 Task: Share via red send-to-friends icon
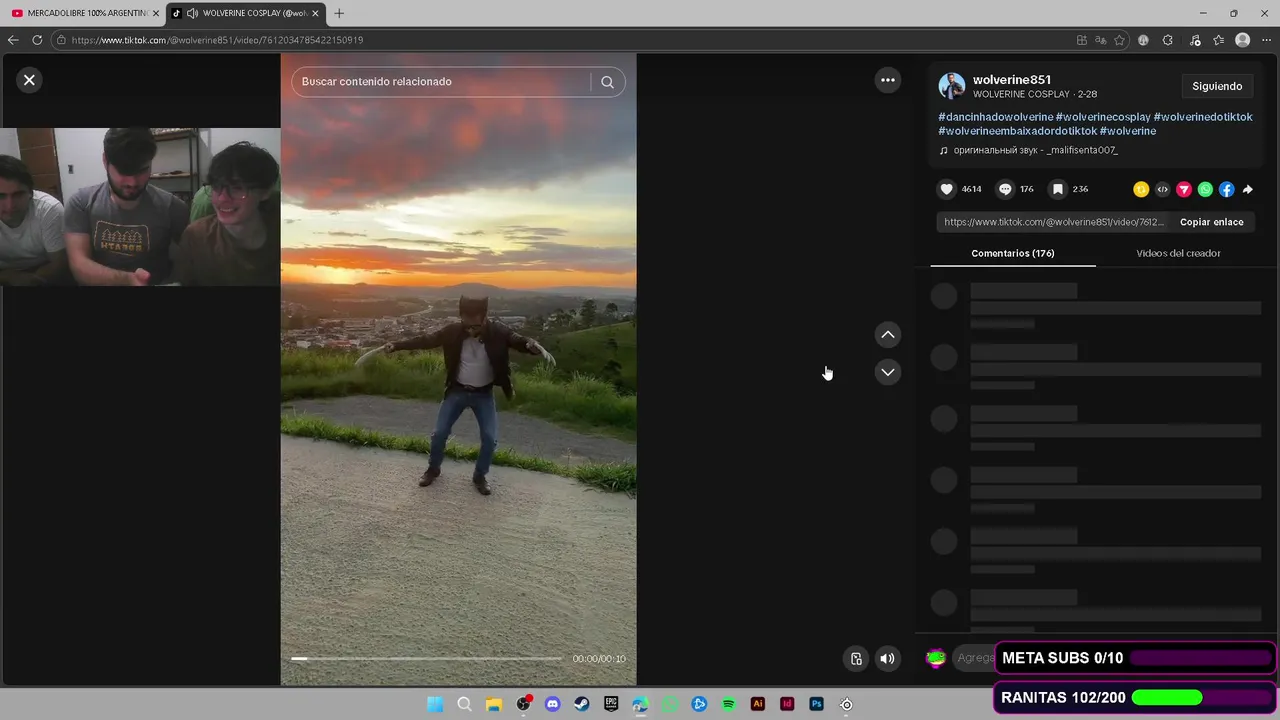click(1184, 189)
